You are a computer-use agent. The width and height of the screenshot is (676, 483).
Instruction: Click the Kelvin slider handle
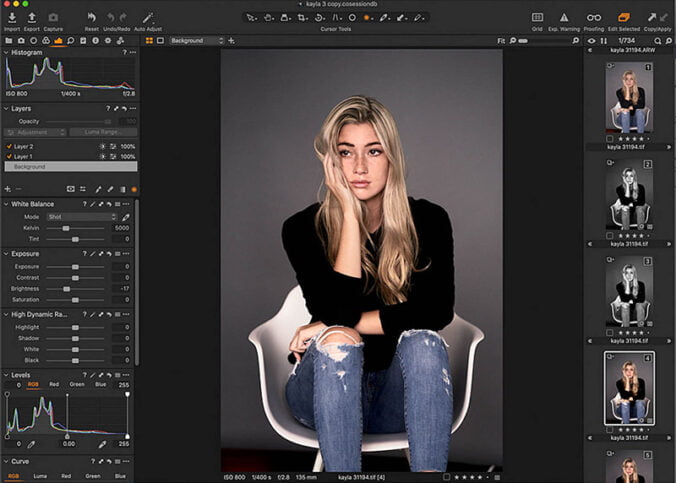pos(66,228)
